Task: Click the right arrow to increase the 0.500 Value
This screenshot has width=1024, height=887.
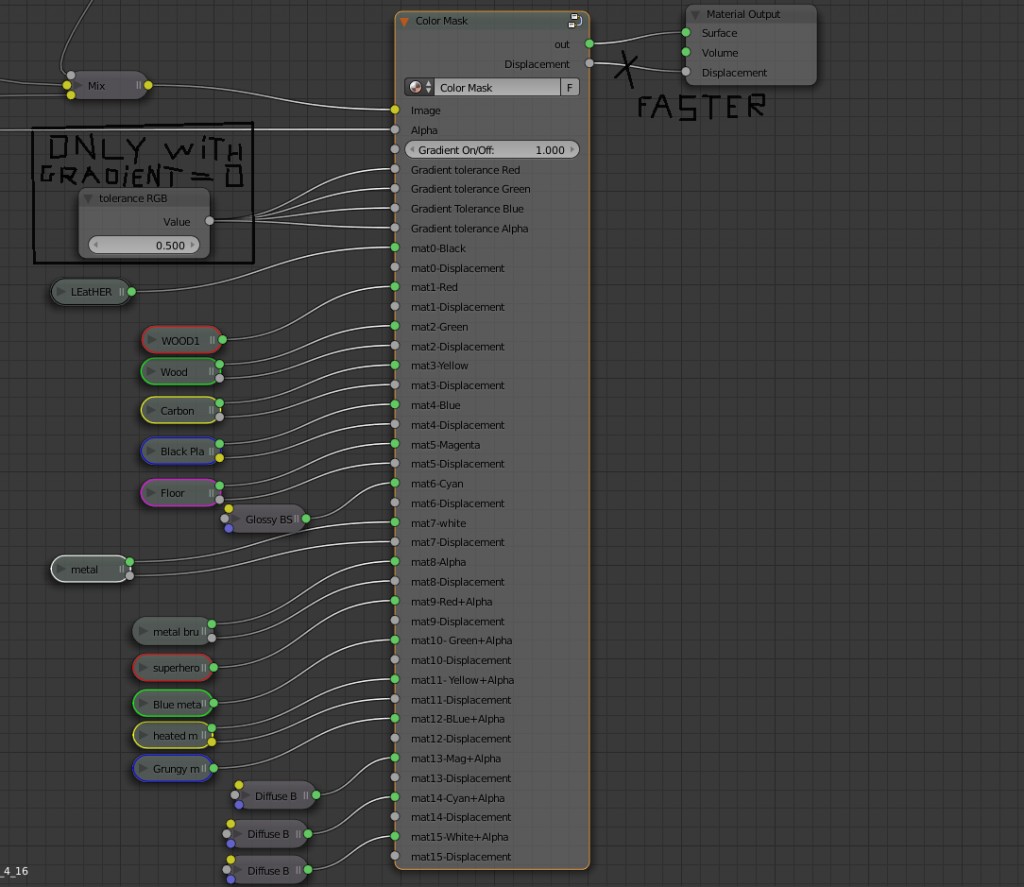Action: tap(192, 243)
